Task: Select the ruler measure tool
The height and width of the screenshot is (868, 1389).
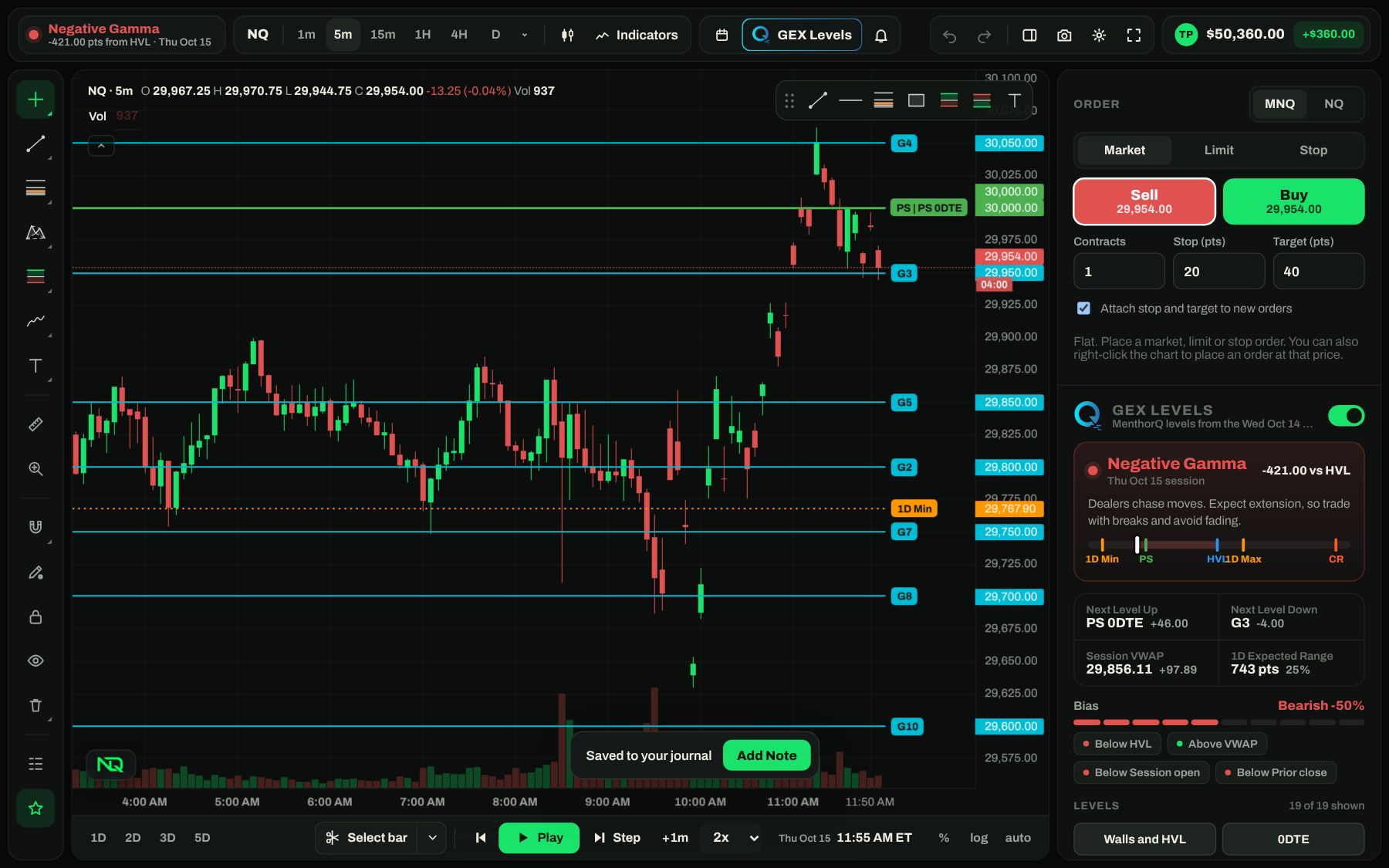Action: 35,424
